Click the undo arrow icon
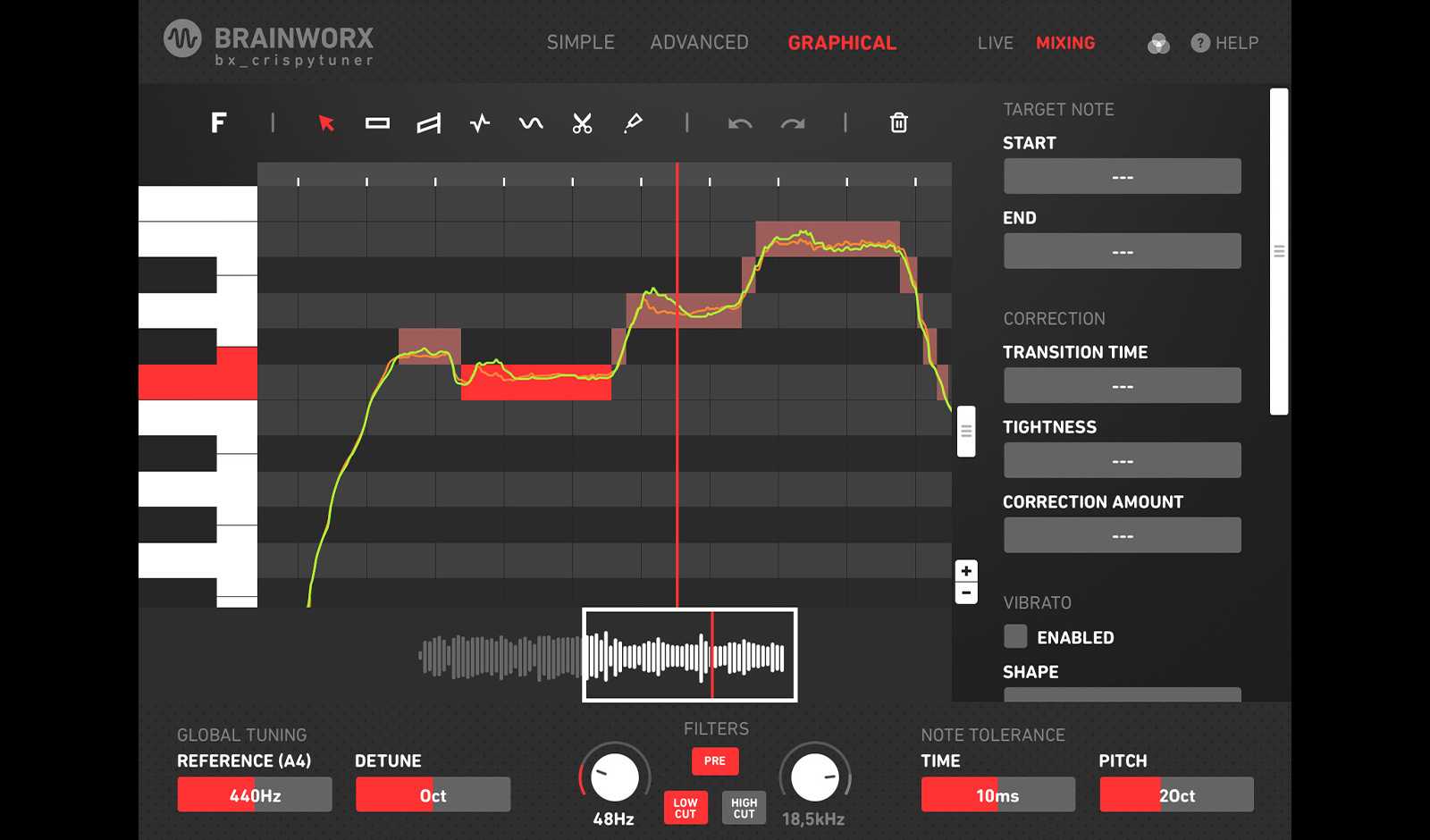This screenshot has width=1430, height=840. [x=739, y=123]
